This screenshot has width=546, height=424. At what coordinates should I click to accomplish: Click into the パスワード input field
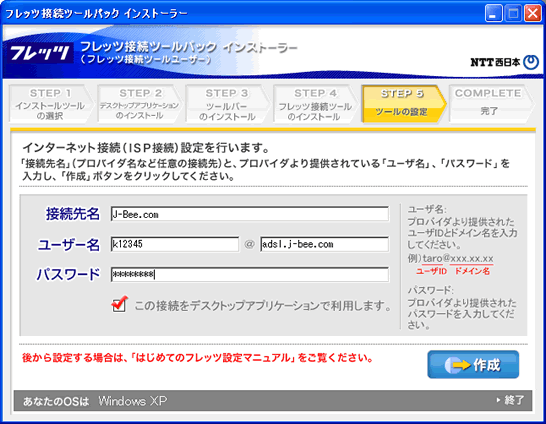250,274
